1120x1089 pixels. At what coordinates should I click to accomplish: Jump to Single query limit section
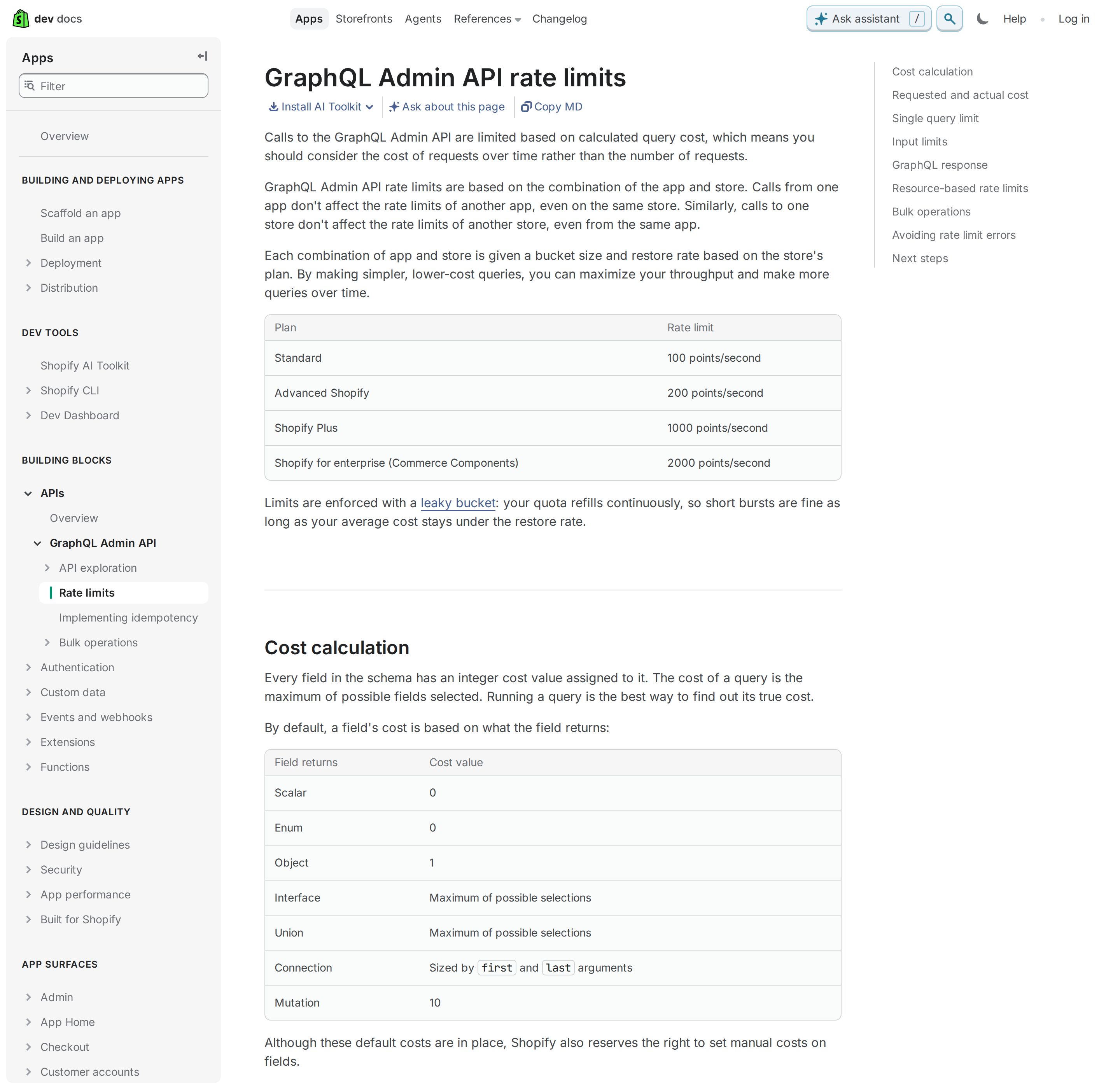(x=935, y=118)
